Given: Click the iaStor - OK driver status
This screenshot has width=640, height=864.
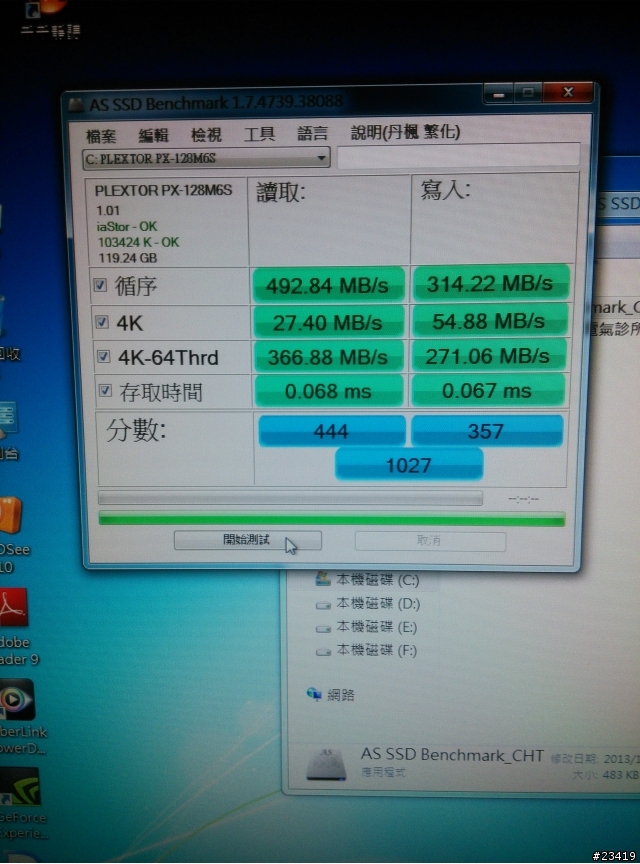Looking at the screenshot, I should click(127, 226).
